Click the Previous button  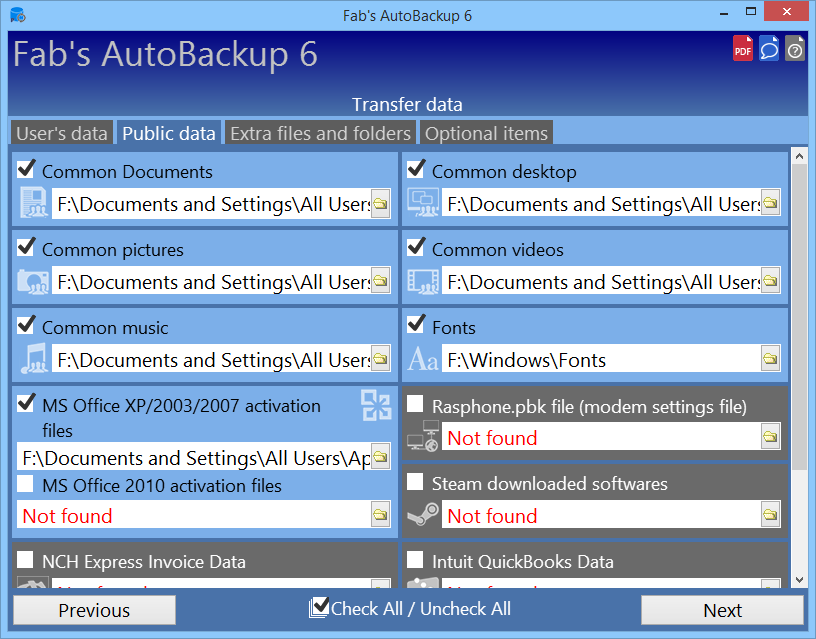click(x=94, y=610)
